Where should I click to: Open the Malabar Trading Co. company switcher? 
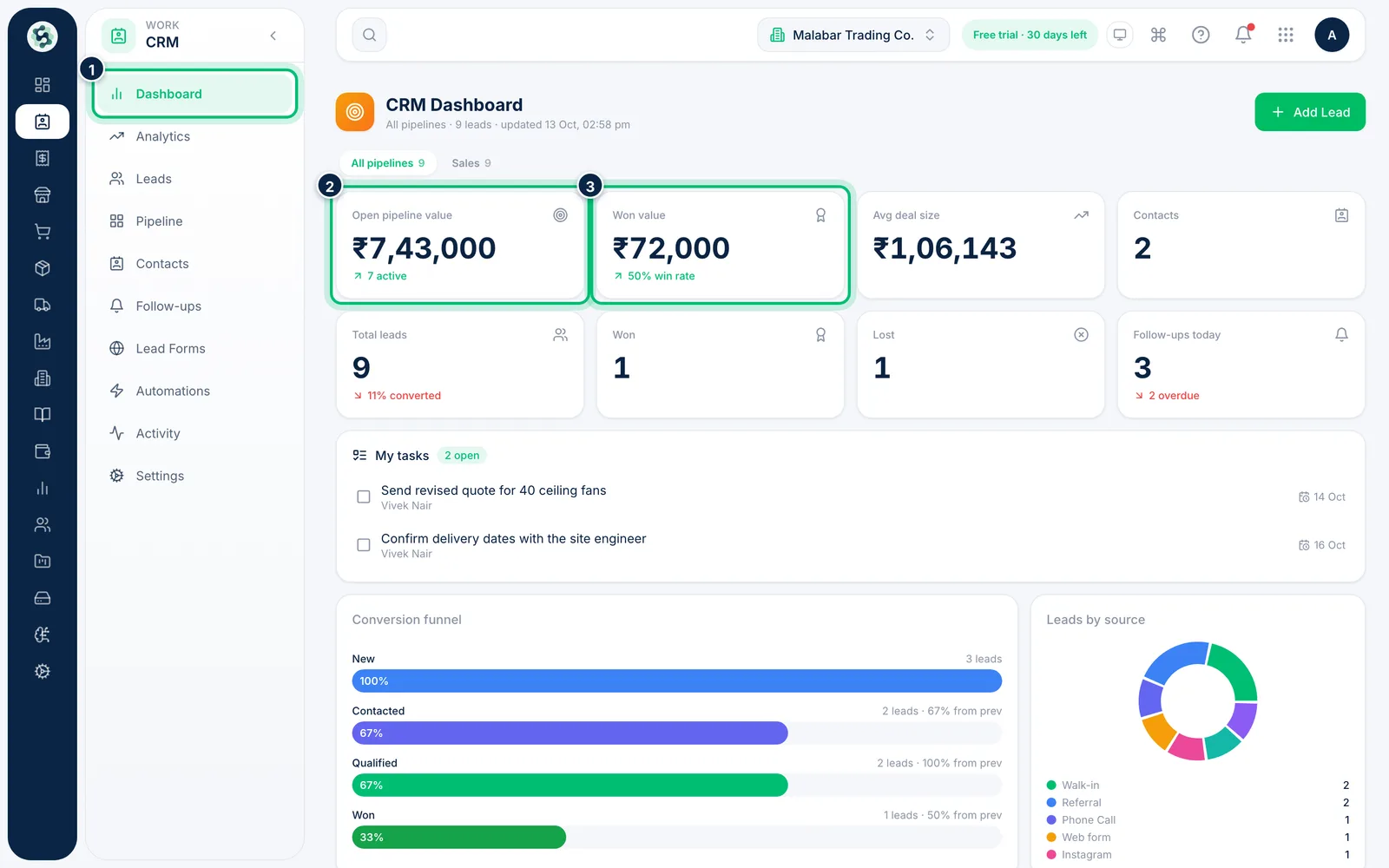click(x=853, y=35)
